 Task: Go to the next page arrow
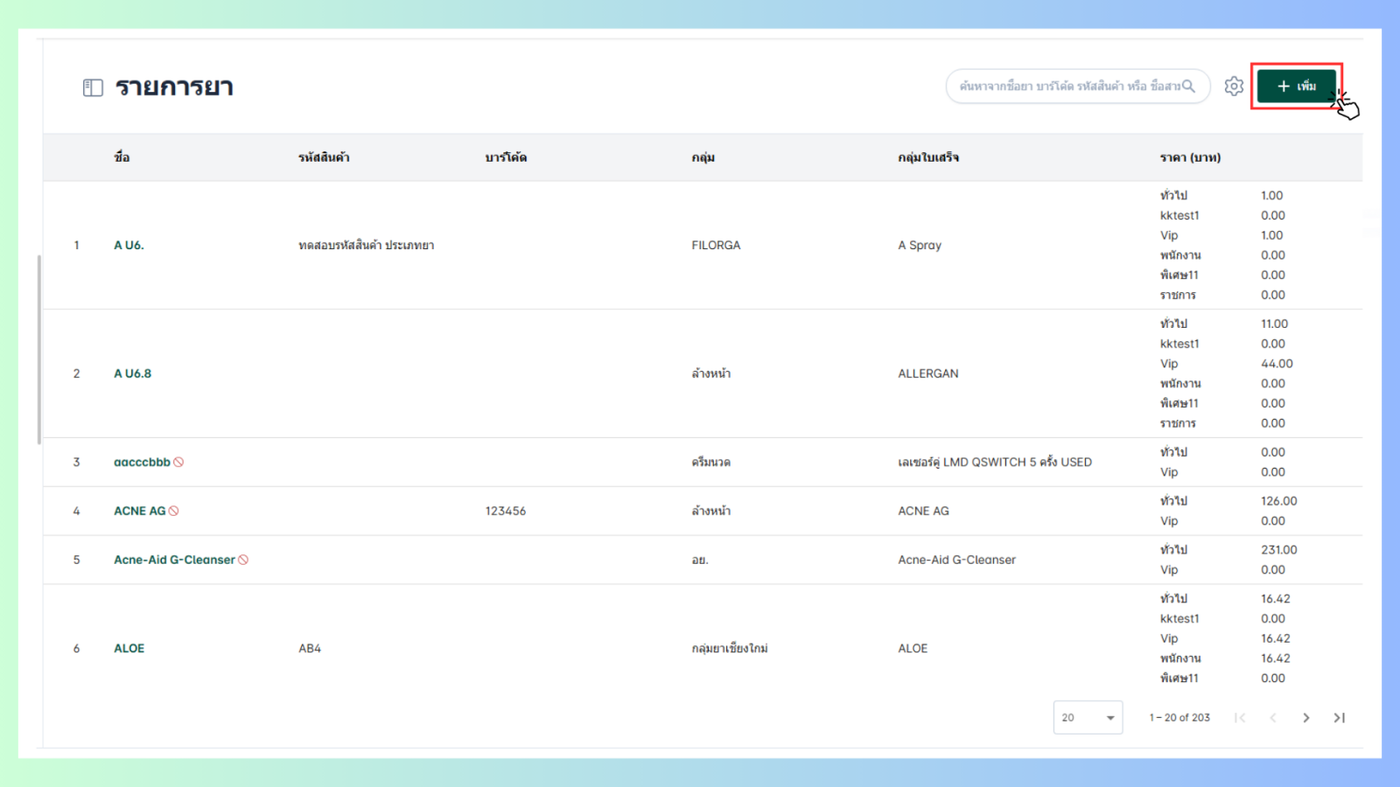pos(1306,718)
